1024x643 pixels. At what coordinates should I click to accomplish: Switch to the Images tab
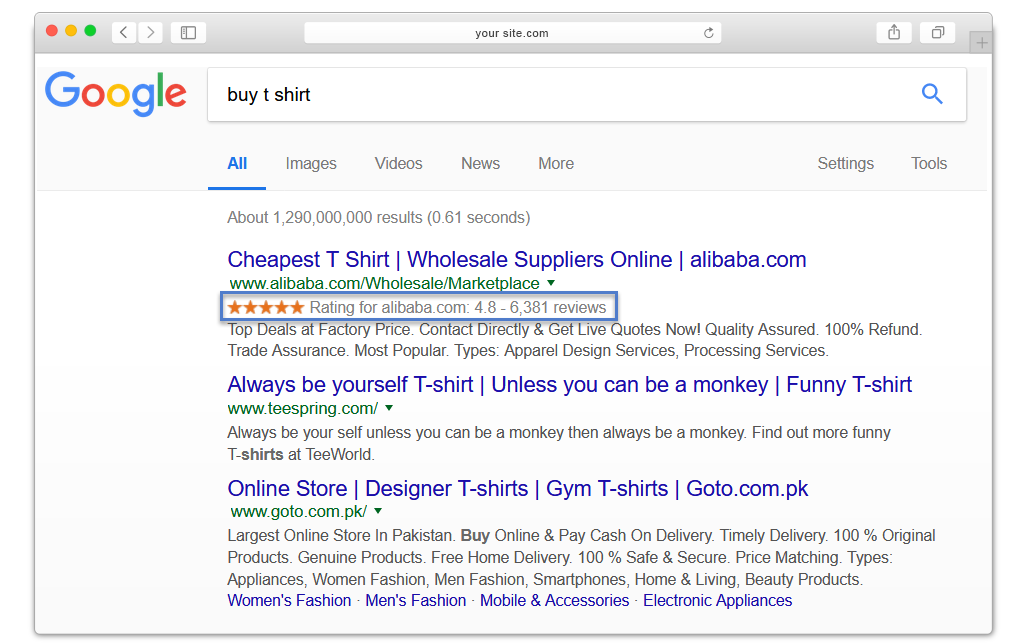[x=311, y=164]
